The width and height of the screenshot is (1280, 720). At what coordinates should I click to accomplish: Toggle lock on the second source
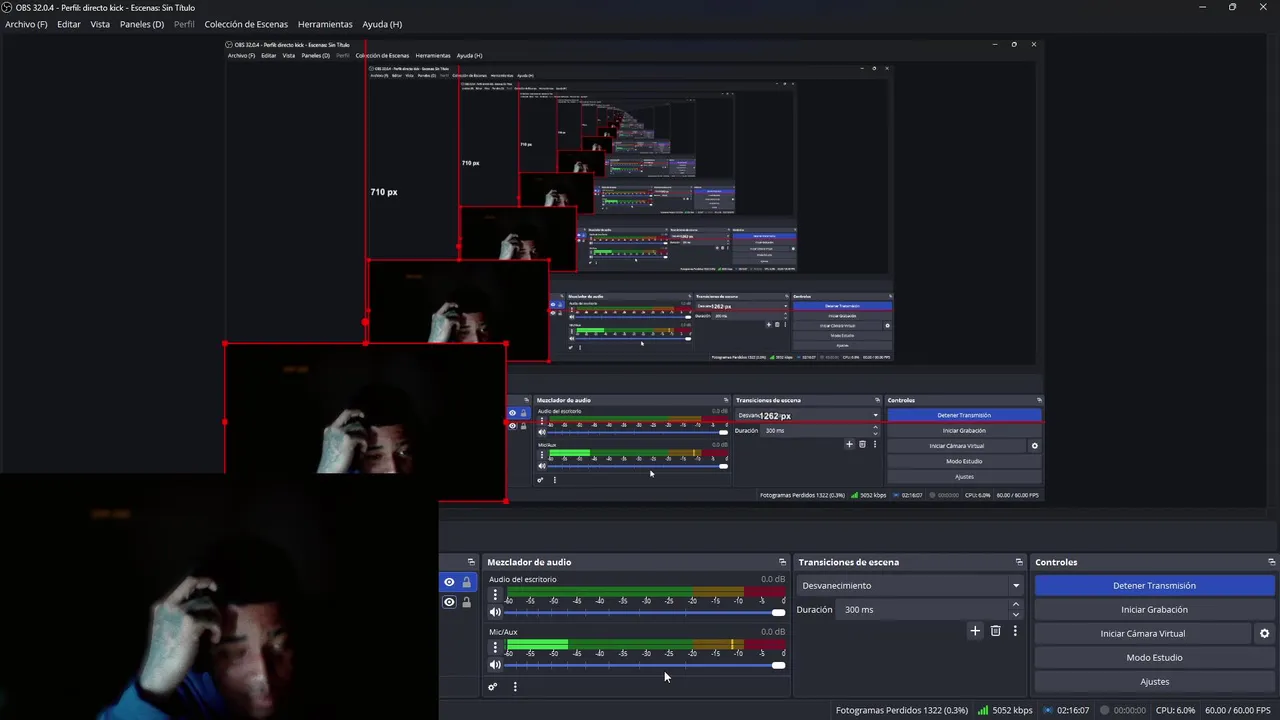coord(466,602)
